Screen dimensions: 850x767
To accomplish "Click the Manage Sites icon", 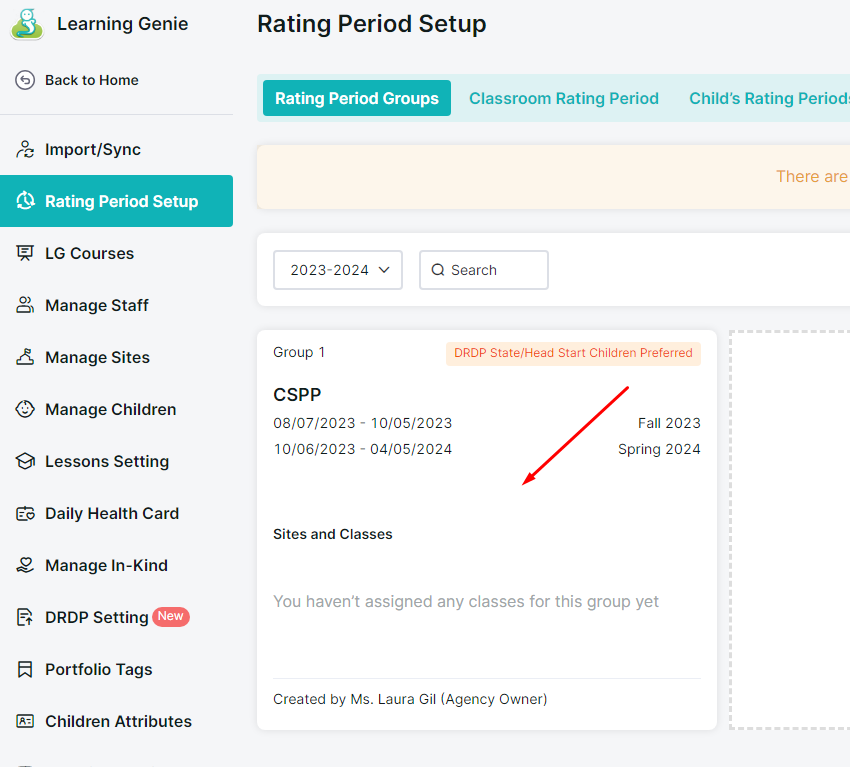I will [x=25, y=357].
